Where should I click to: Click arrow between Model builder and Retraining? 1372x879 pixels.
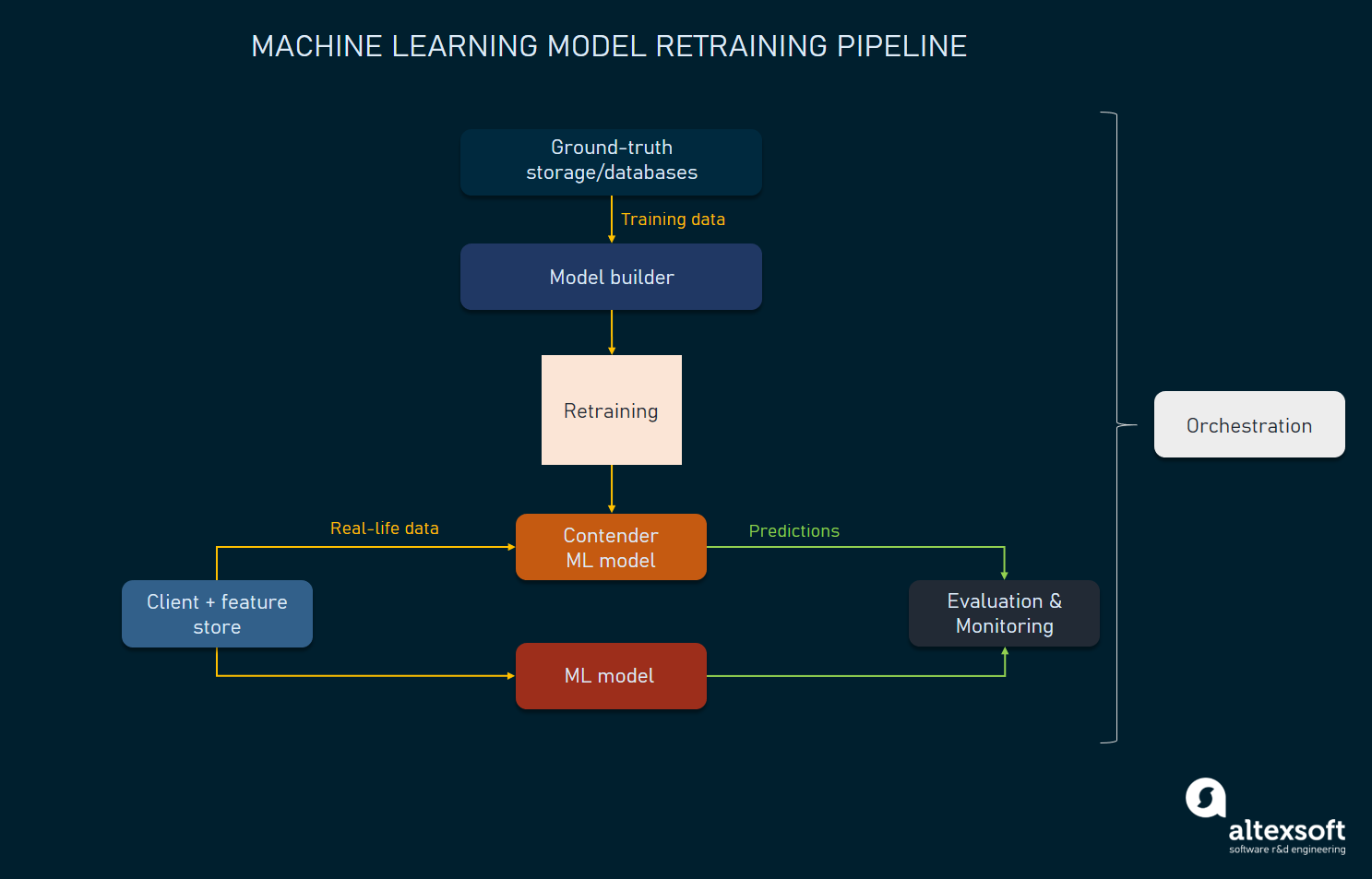click(x=612, y=332)
